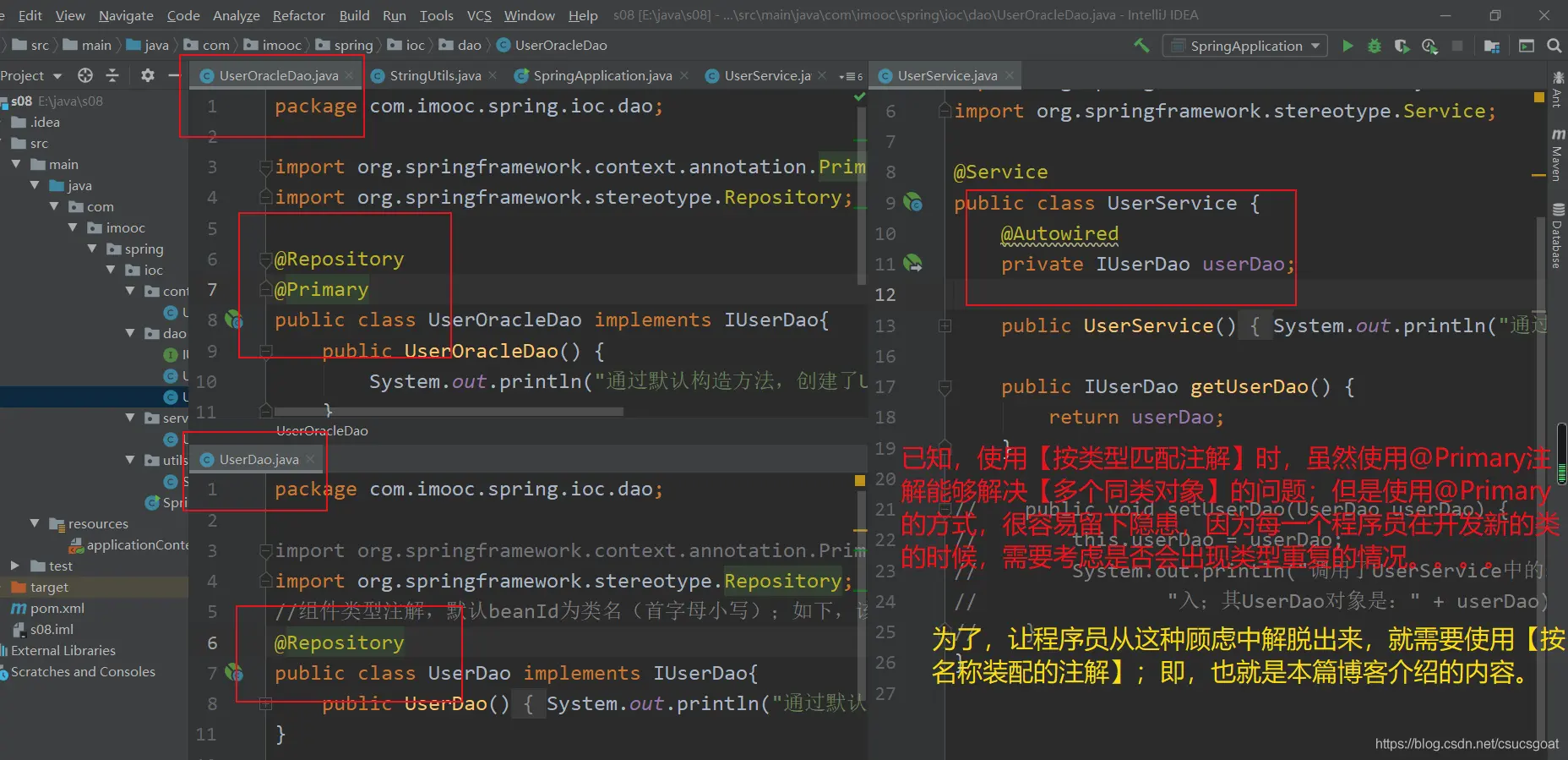Viewport: 1568px width, 760px height.
Task: Click Spring bean gutter icon beside UserOracleDao class
Action: pos(234,320)
